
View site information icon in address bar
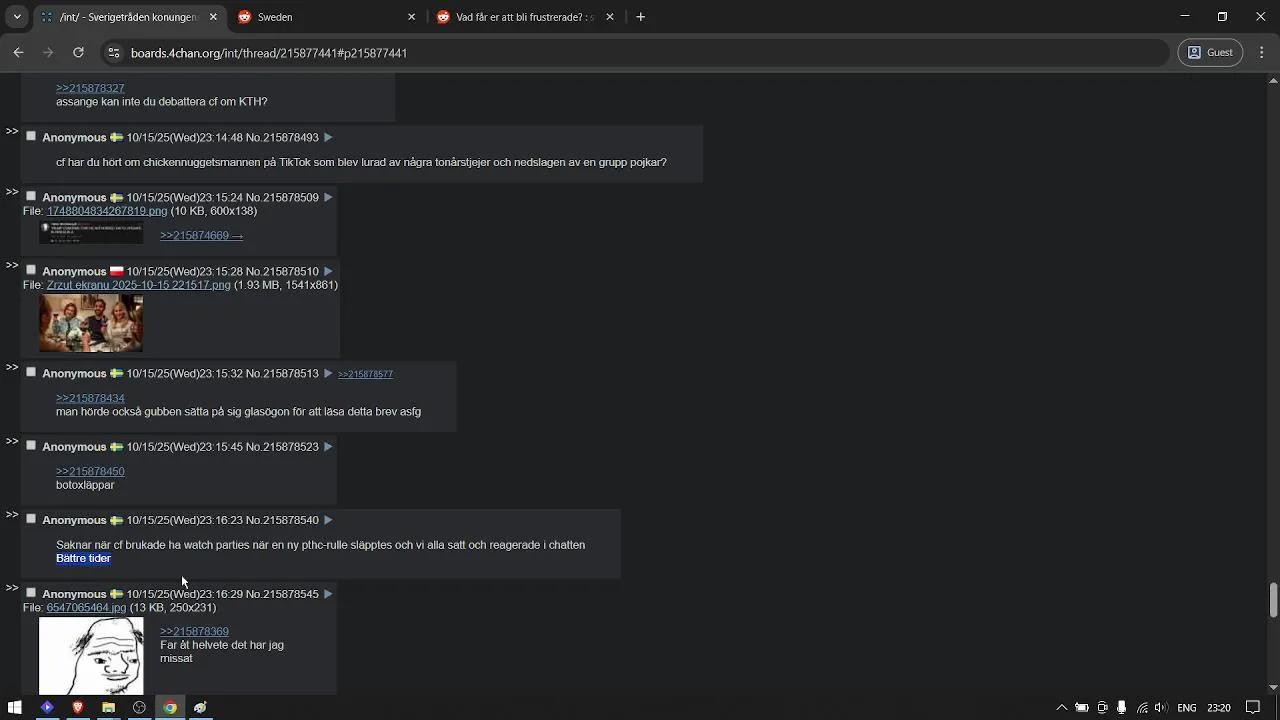(x=113, y=53)
